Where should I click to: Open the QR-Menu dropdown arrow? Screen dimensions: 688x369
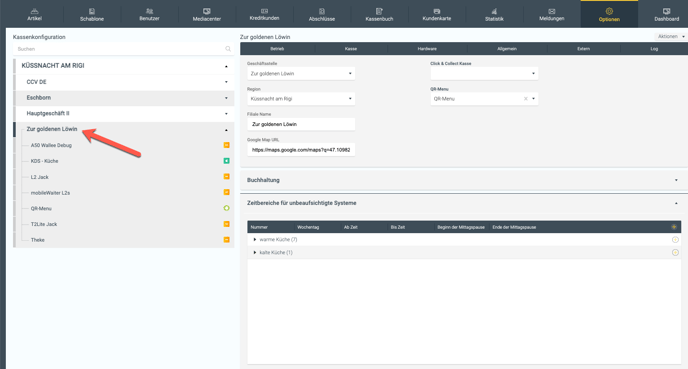533,99
